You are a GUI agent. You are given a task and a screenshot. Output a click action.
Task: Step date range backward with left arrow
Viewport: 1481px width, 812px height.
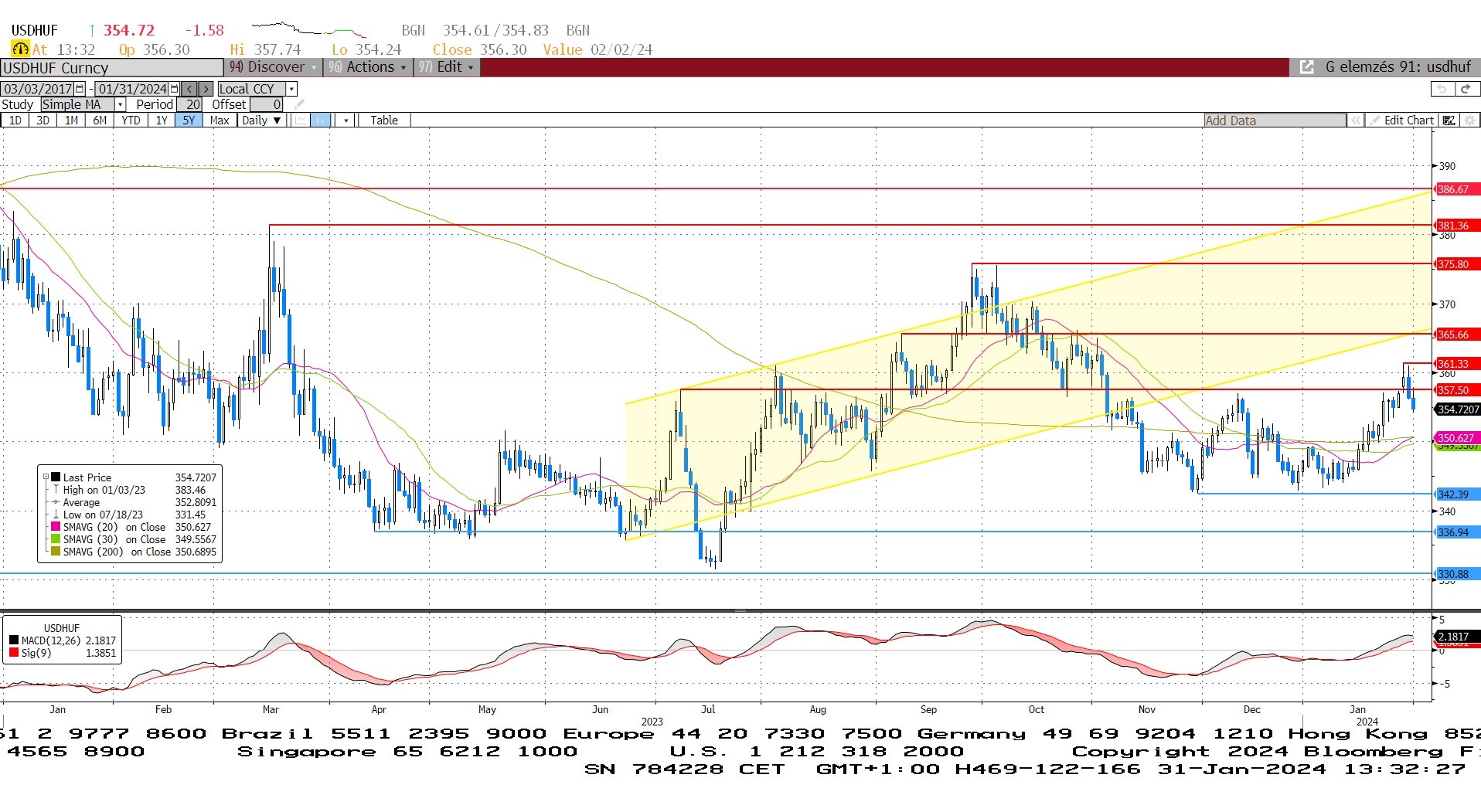click(x=189, y=89)
